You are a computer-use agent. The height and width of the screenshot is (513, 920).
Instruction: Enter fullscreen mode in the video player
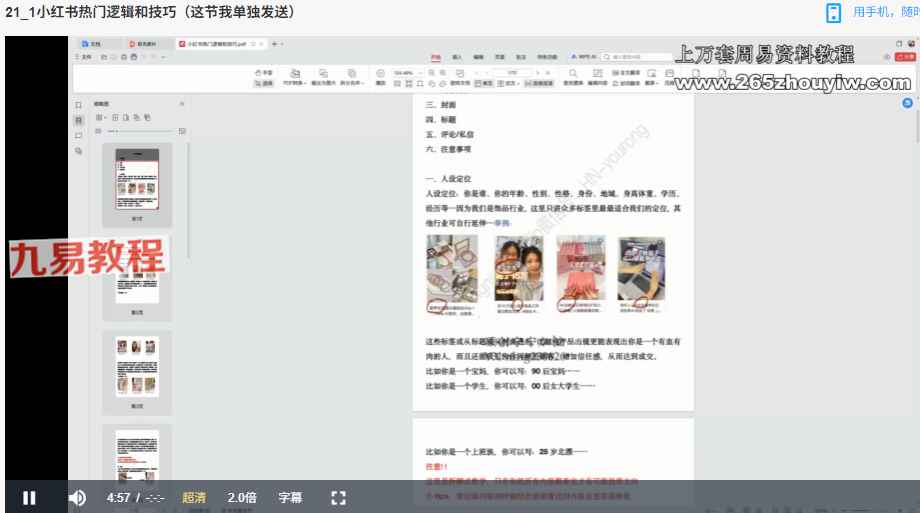[339, 498]
